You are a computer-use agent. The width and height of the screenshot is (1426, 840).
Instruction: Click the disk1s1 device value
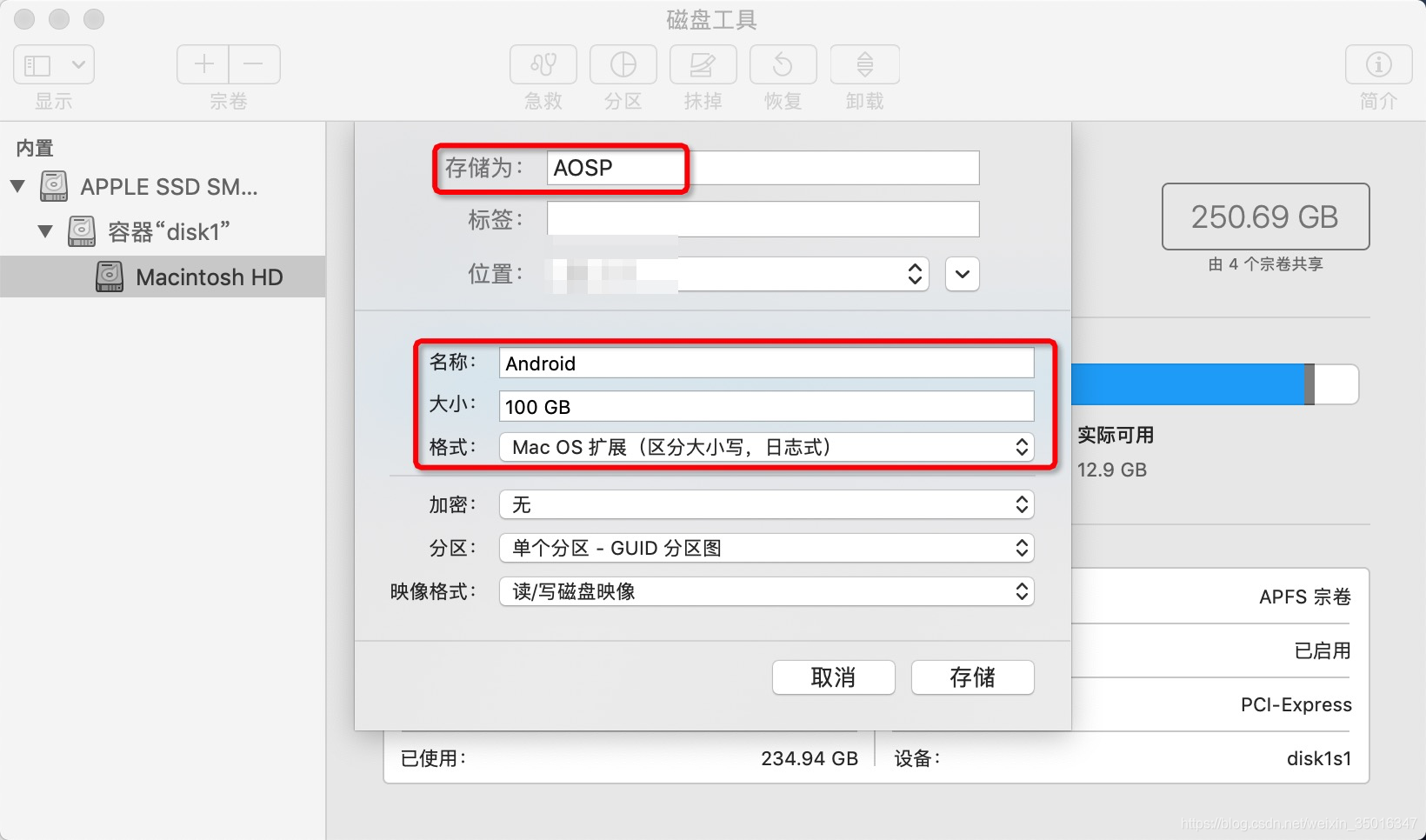pyautogui.click(x=1319, y=758)
